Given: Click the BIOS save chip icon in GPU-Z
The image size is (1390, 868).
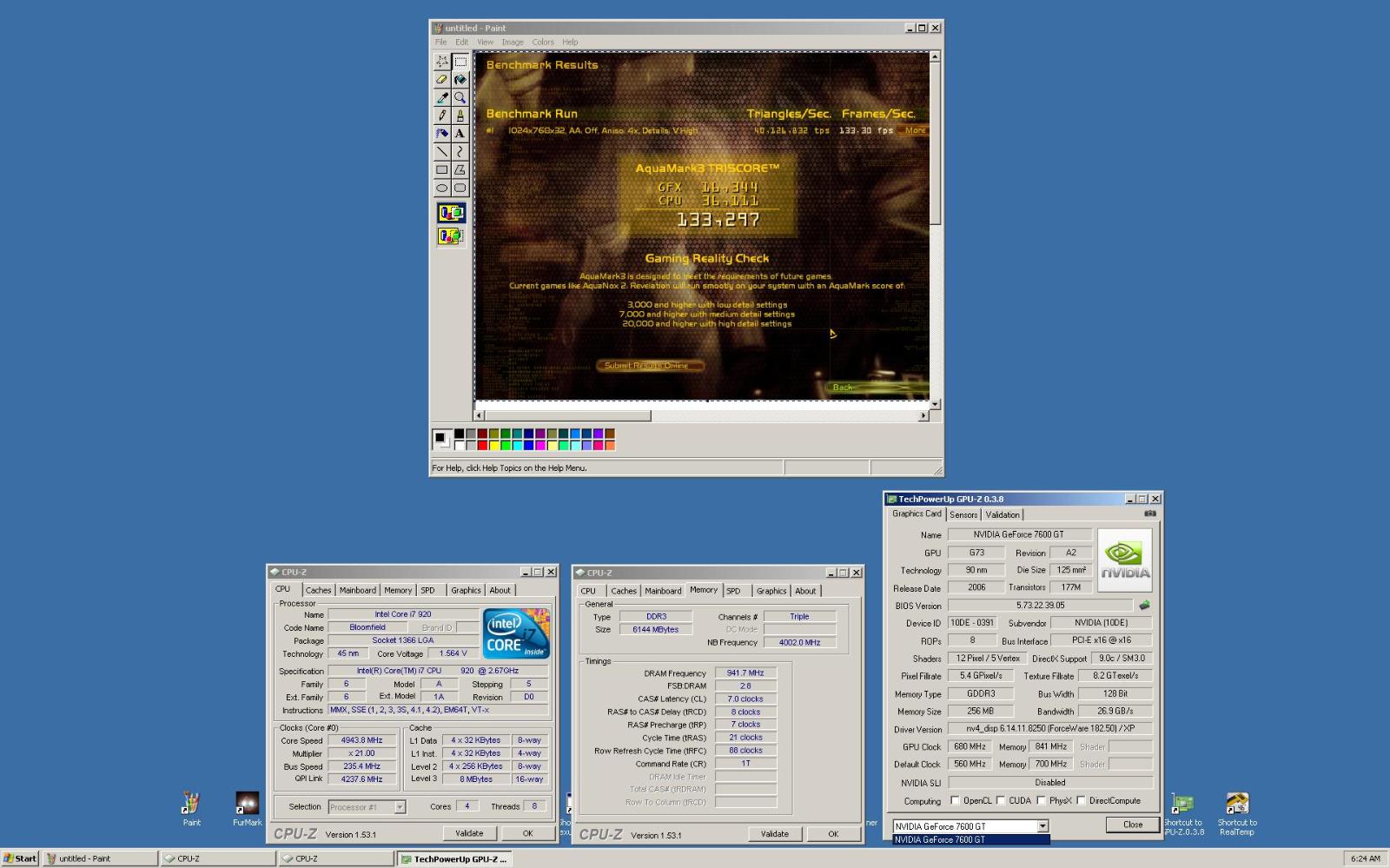Looking at the screenshot, I should 1144,605.
